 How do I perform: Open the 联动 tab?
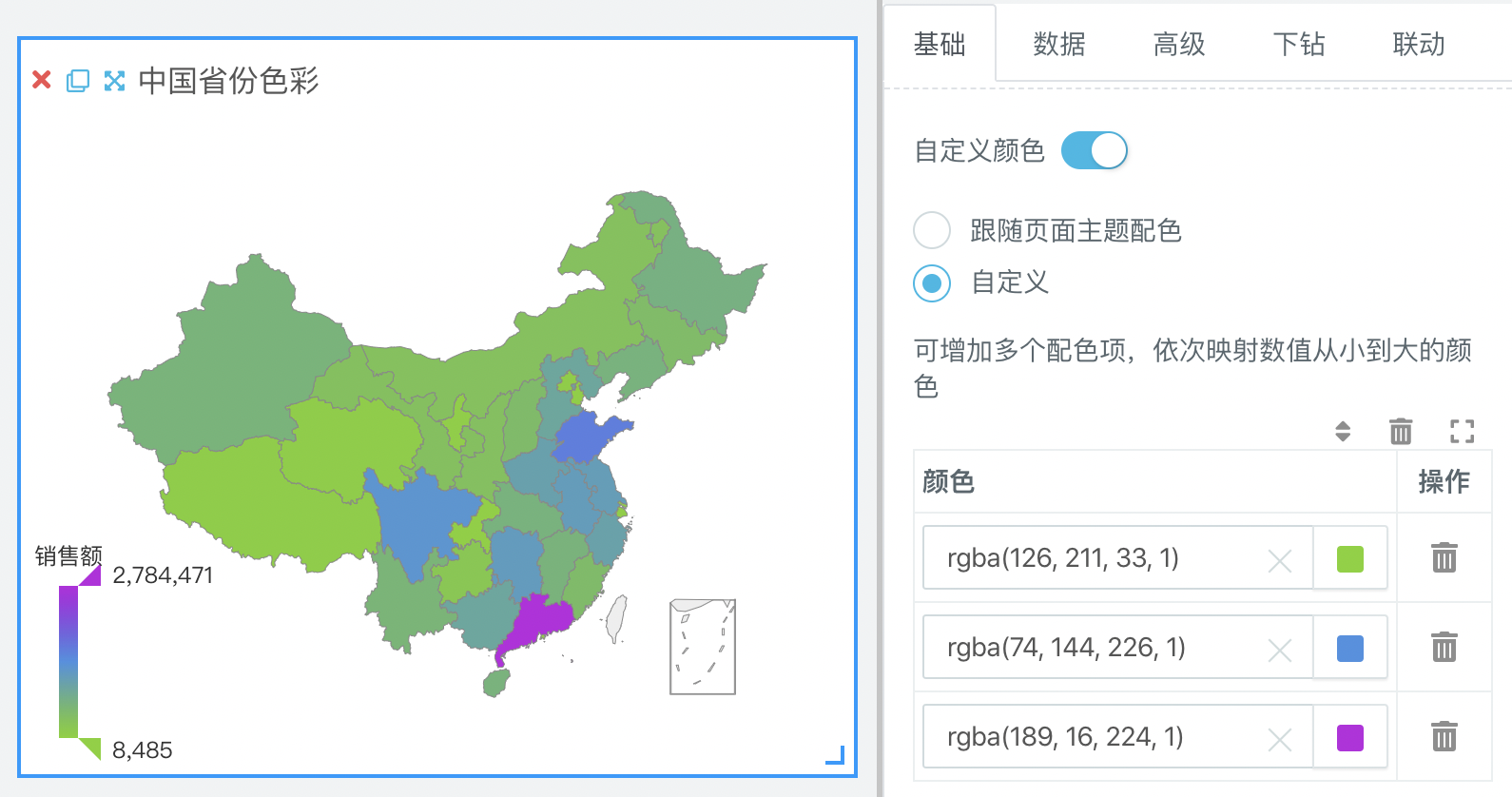pyautogui.click(x=1419, y=44)
